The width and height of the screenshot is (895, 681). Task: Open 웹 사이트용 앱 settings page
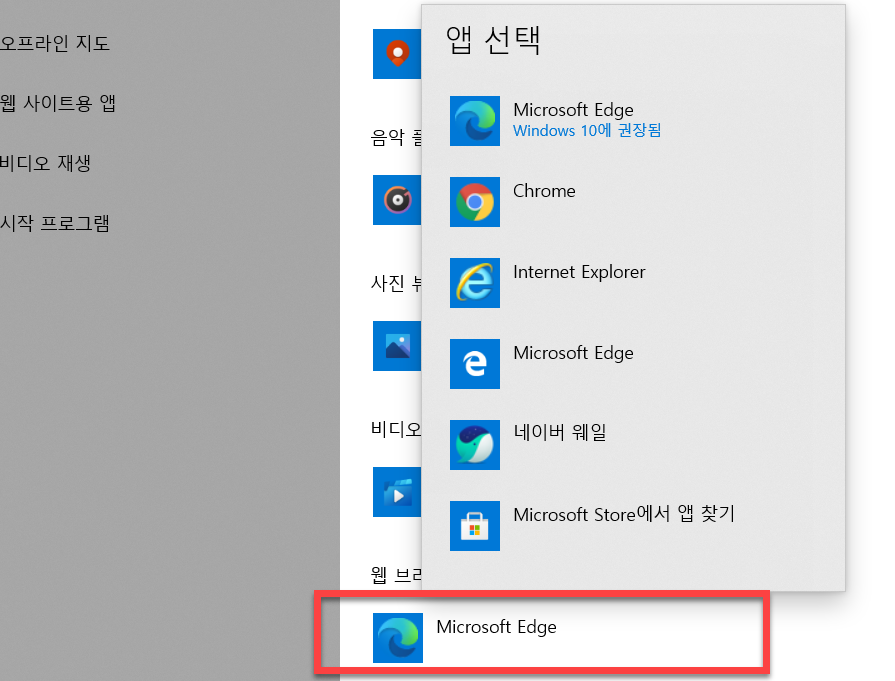(58, 103)
